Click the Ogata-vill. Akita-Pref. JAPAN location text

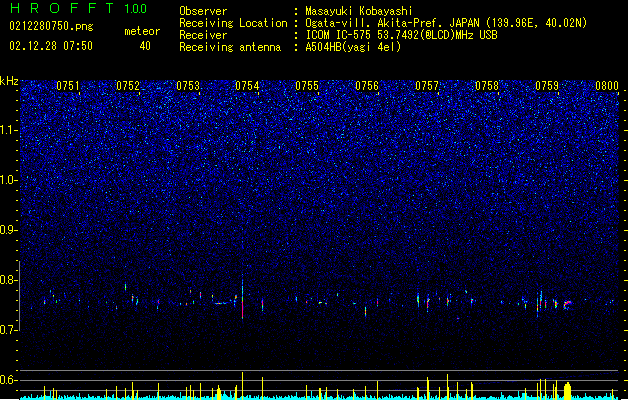point(446,23)
